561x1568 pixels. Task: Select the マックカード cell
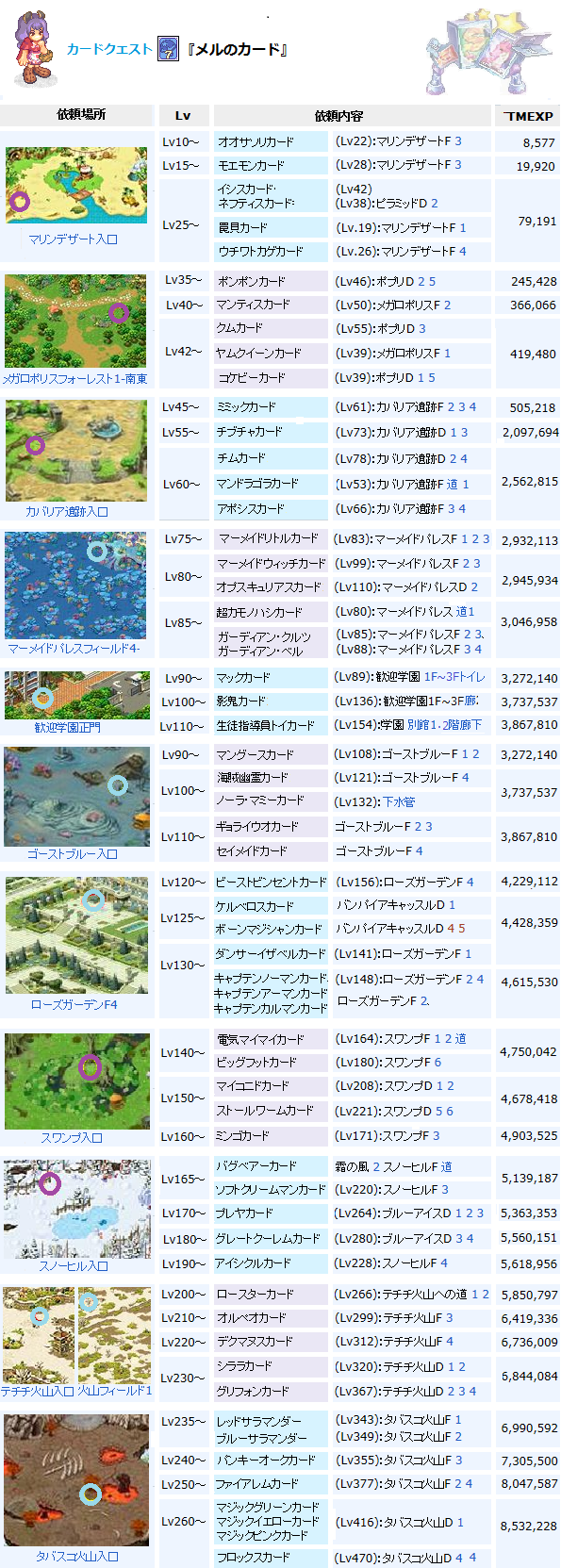[x=271, y=678]
